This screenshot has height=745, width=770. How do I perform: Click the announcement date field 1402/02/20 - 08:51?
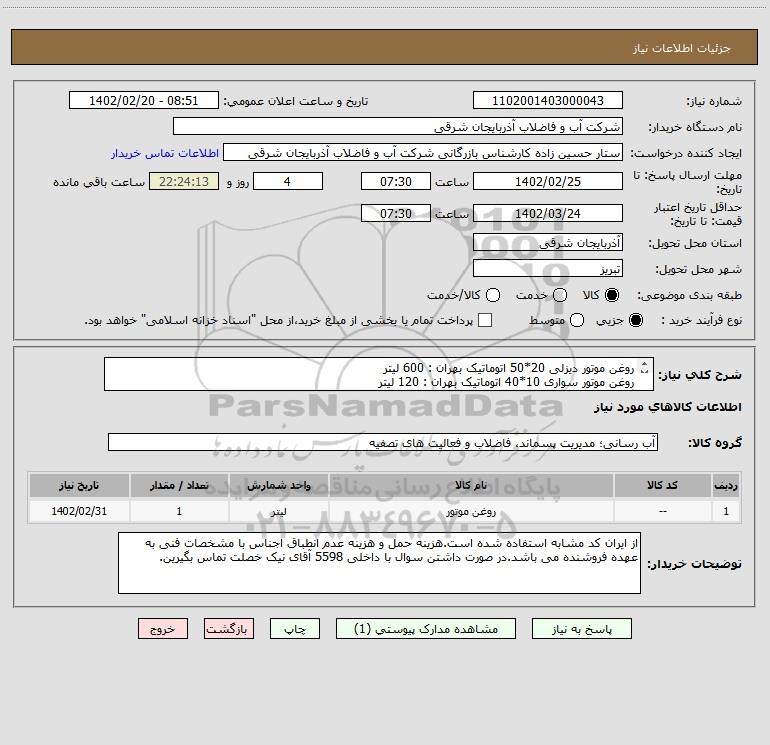coord(143,100)
